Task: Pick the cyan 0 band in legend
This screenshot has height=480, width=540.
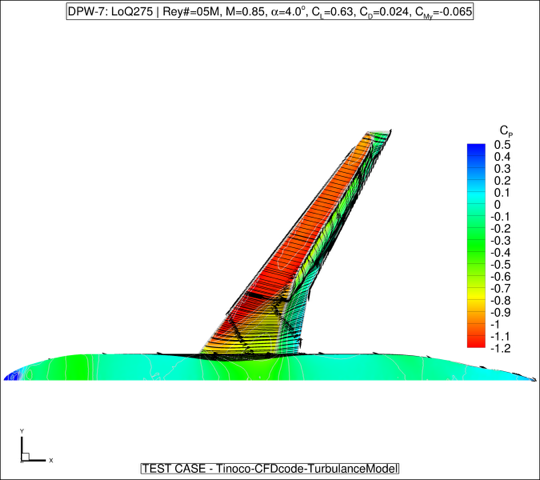Action: coord(476,204)
